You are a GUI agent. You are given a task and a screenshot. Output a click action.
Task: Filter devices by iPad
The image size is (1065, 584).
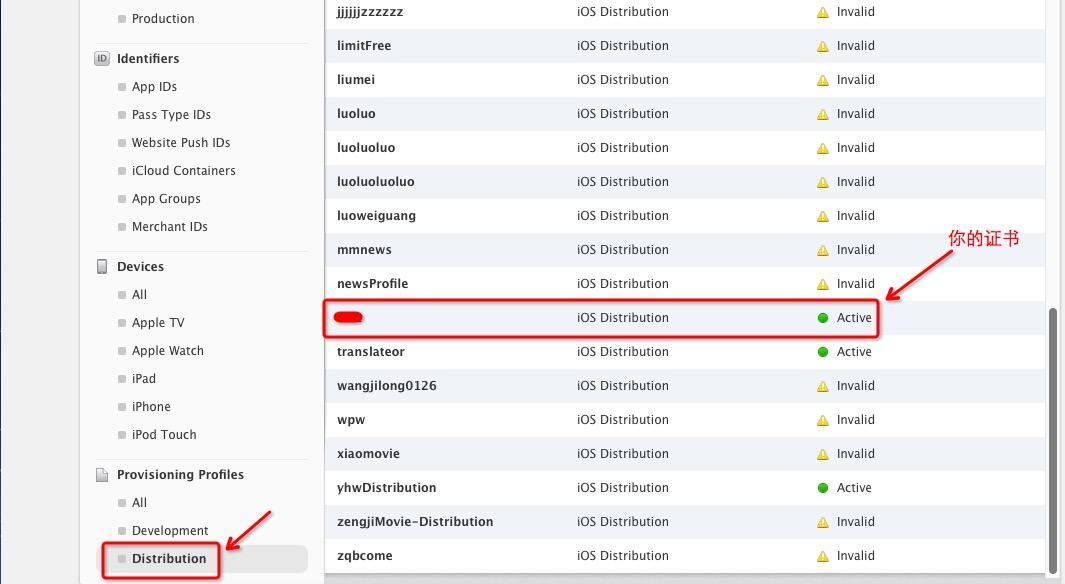[x=144, y=378]
